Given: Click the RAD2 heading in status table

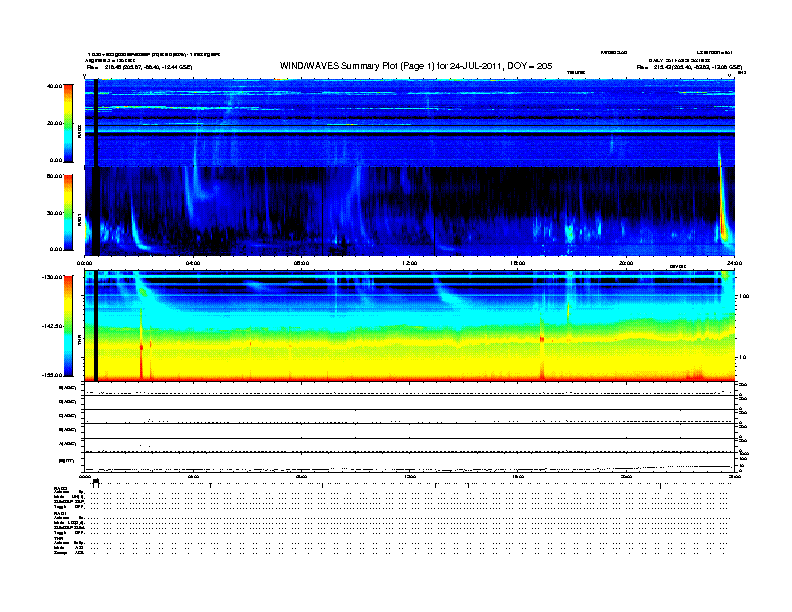Looking at the screenshot, I should pos(60,488).
